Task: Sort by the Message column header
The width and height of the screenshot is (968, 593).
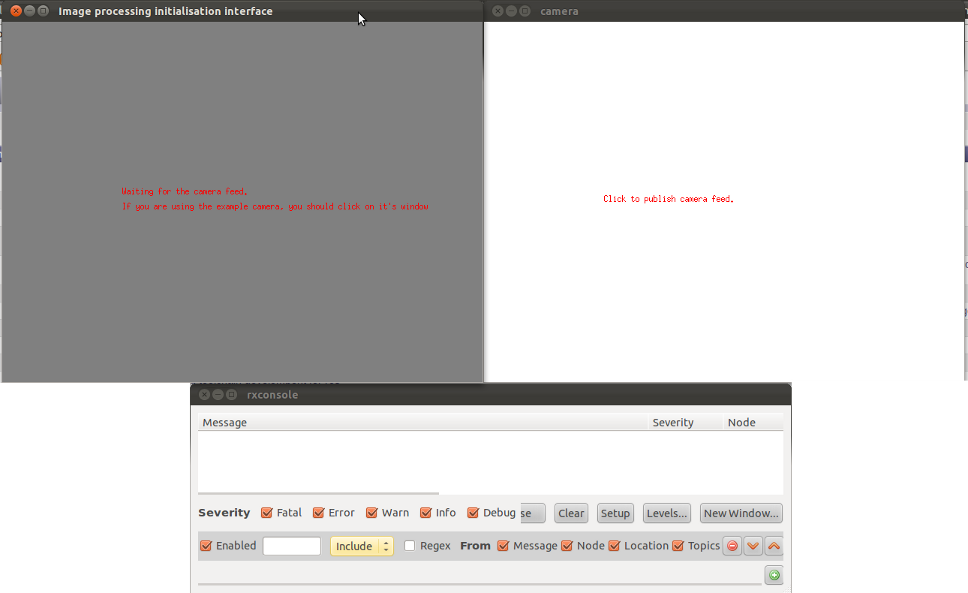Action: click(x=225, y=423)
